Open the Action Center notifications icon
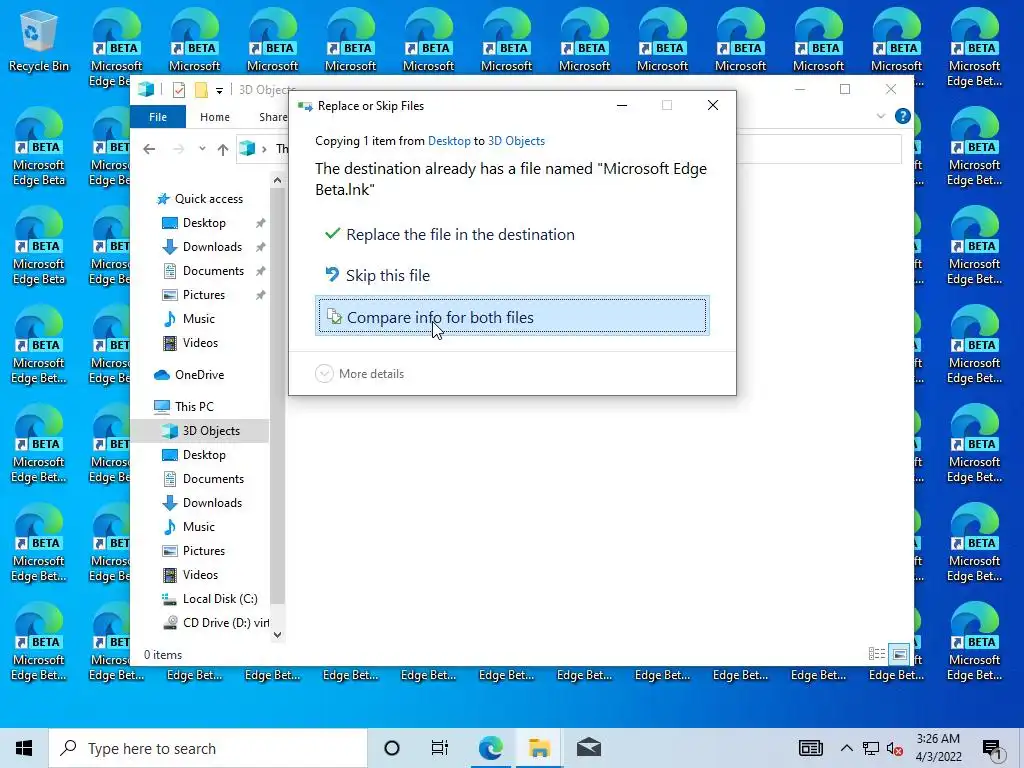 click(992, 749)
